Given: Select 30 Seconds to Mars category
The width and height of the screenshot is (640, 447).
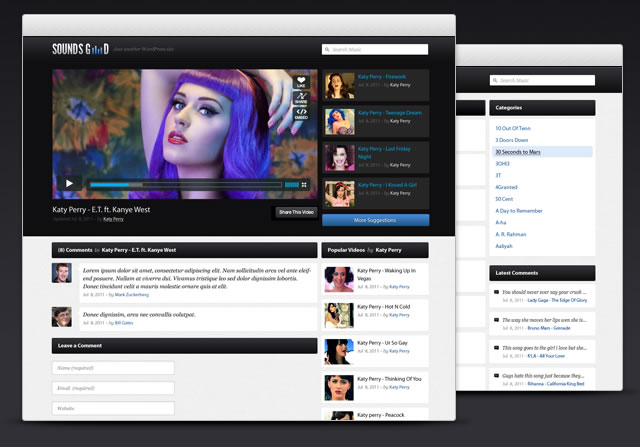Looking at the screenshot, I should click(x=518, y=152).
